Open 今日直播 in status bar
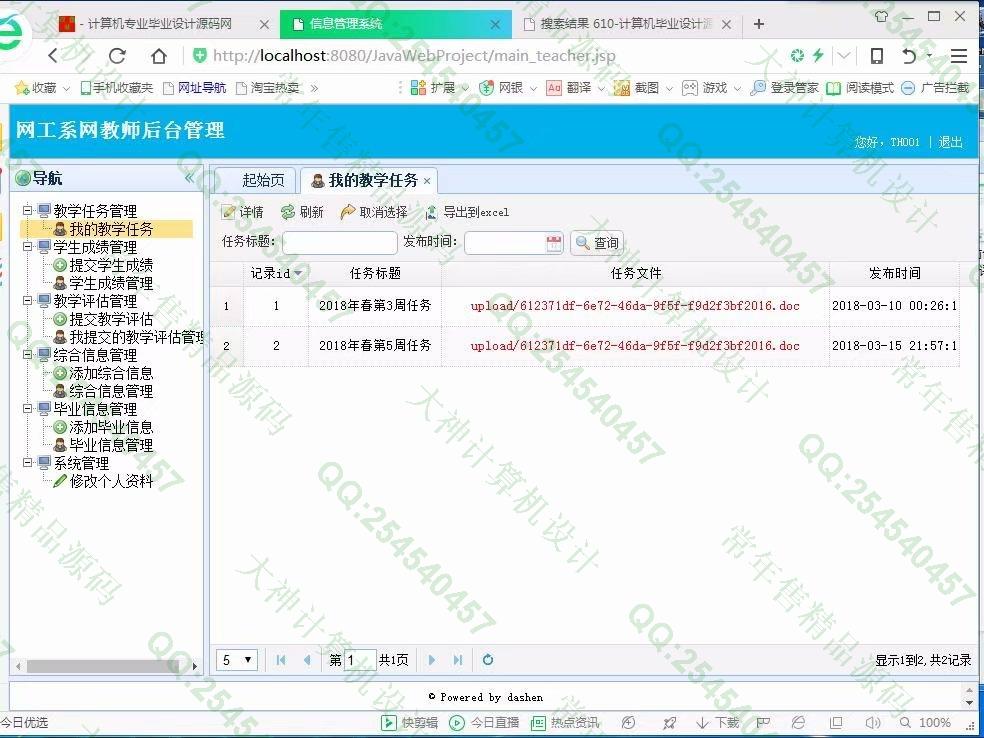984x738 pixels. tap(484, 723)
